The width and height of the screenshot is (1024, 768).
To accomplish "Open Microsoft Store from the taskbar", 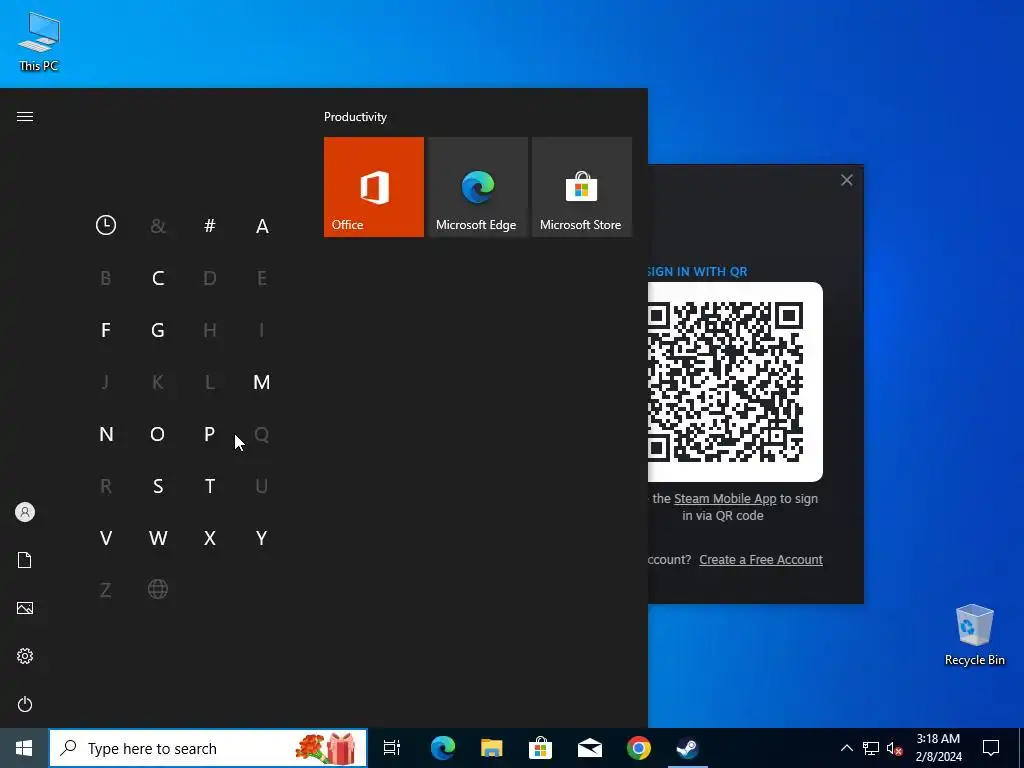I will 541,748.
